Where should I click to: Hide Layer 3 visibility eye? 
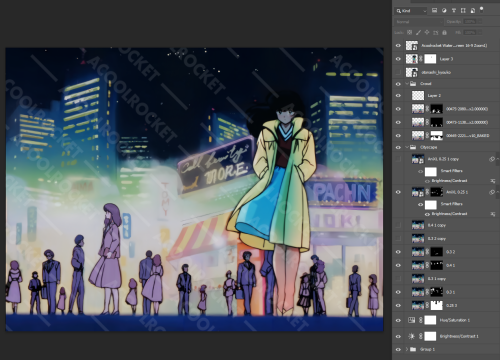tap(398, 59)
